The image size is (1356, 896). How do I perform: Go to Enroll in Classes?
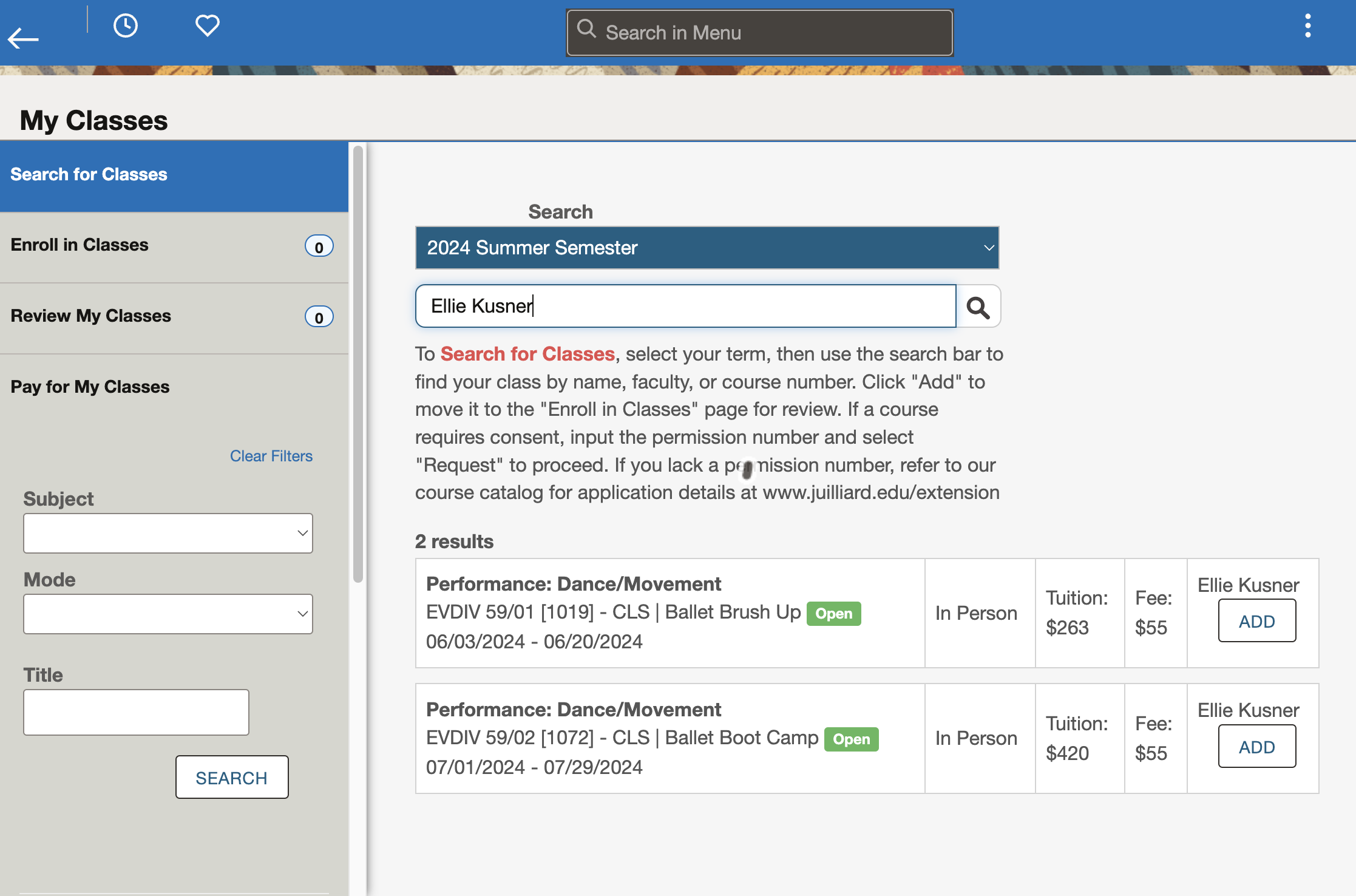point(174,246)
